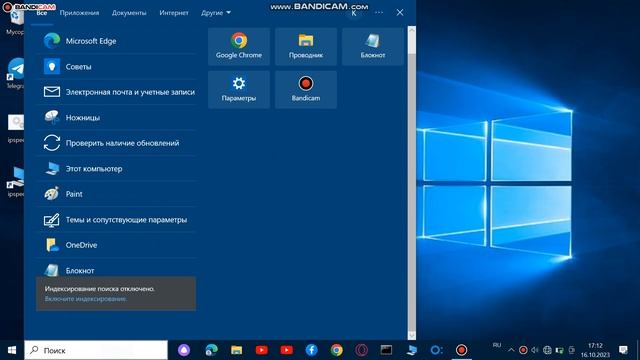
Task: Select the Telegram desktop shortcut
Action: pos(16,73)
